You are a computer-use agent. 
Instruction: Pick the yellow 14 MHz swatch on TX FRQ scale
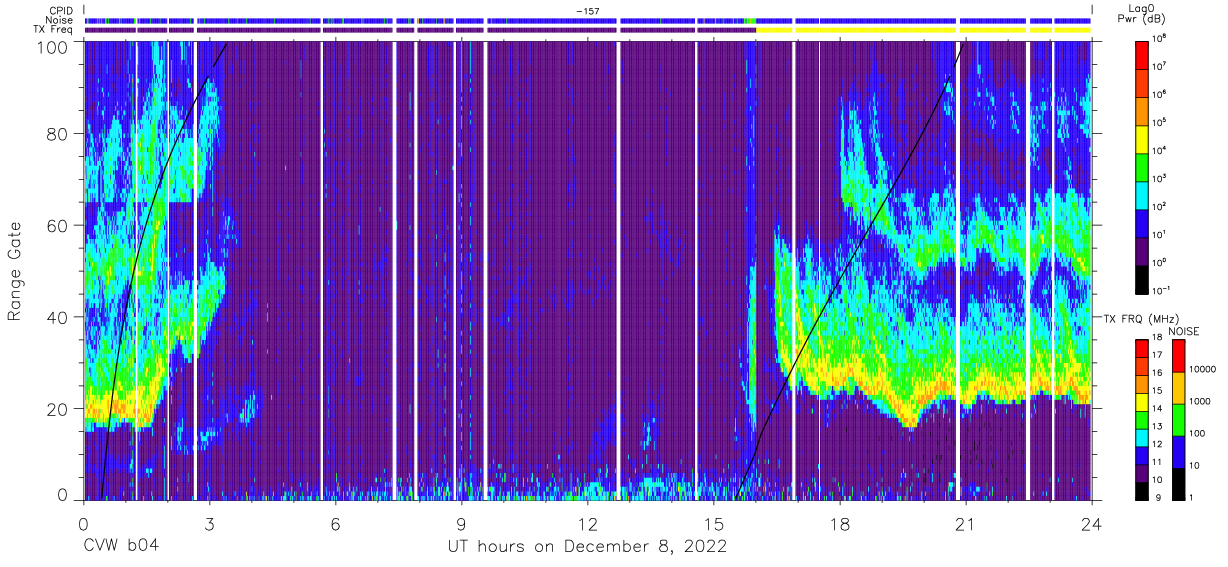pyautogui.click(x=1143, y=401)
